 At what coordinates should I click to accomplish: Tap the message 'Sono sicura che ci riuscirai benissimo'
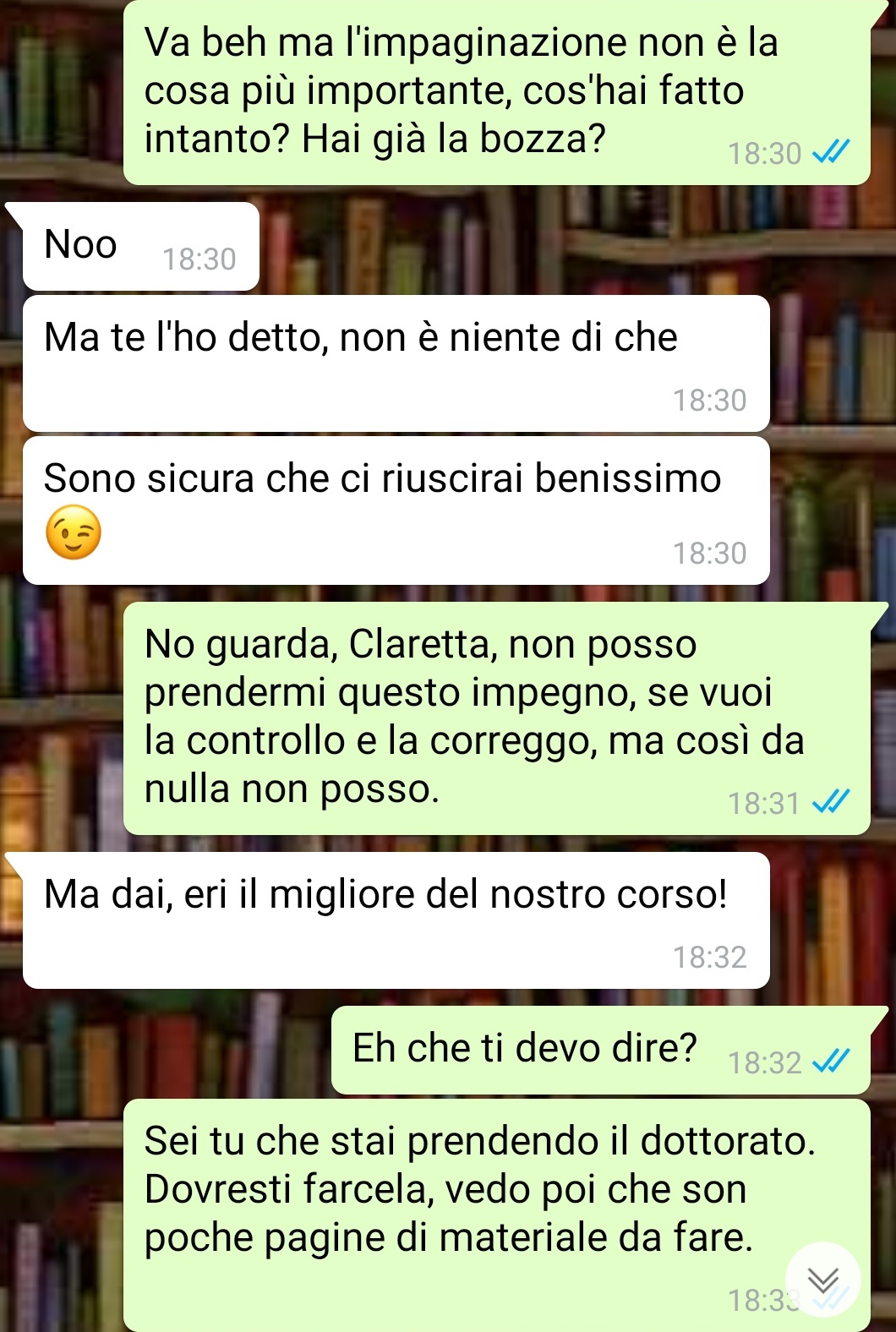(396, 510)
